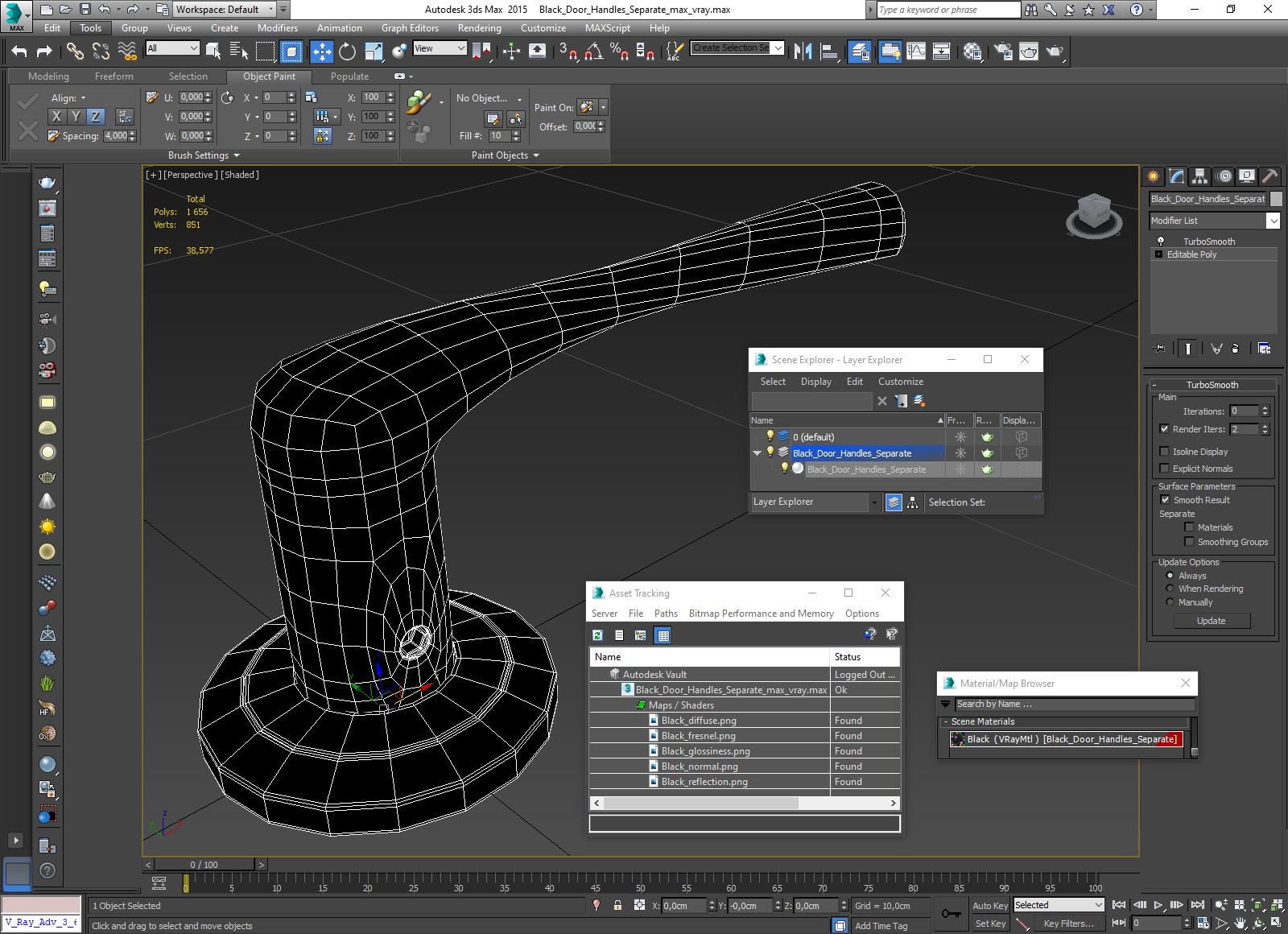The image size is (1288, 934).
Task: Open the Material Editor
Action: (972, 52)
